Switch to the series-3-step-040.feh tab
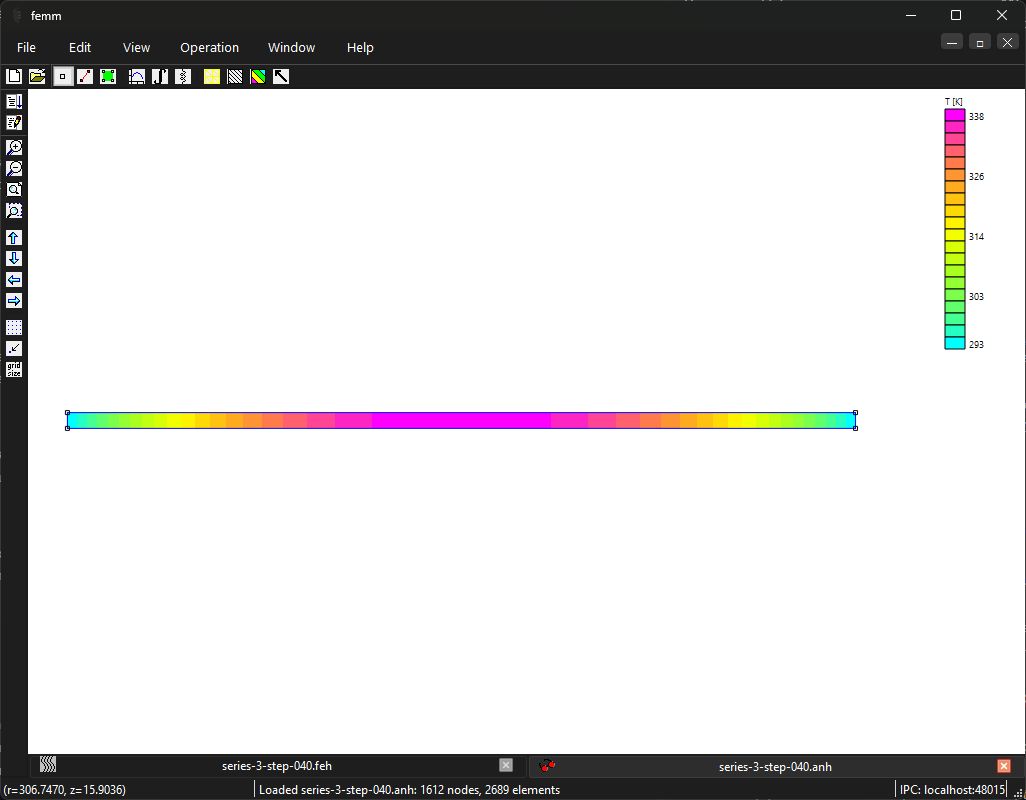The height and width of the screenshot is (800, 1026). point(277,766)
